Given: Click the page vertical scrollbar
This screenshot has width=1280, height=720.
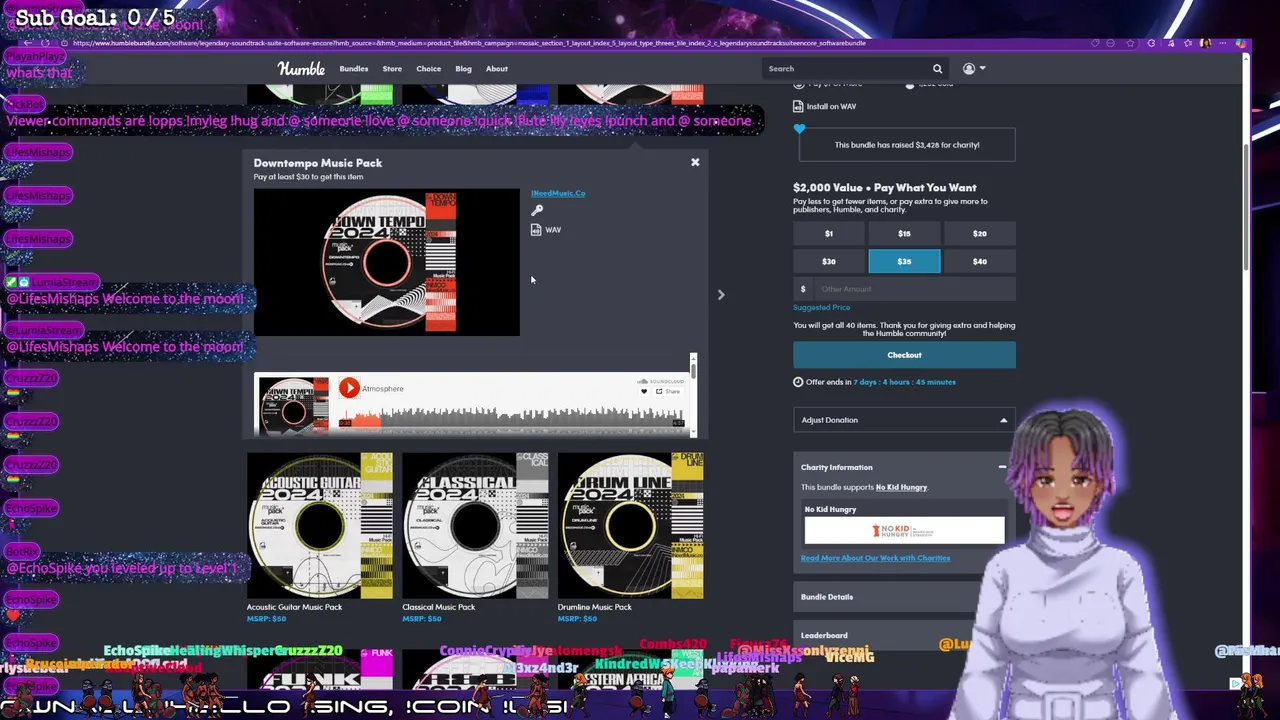Looking at the screenshot, I should [x=1245, y=208].
